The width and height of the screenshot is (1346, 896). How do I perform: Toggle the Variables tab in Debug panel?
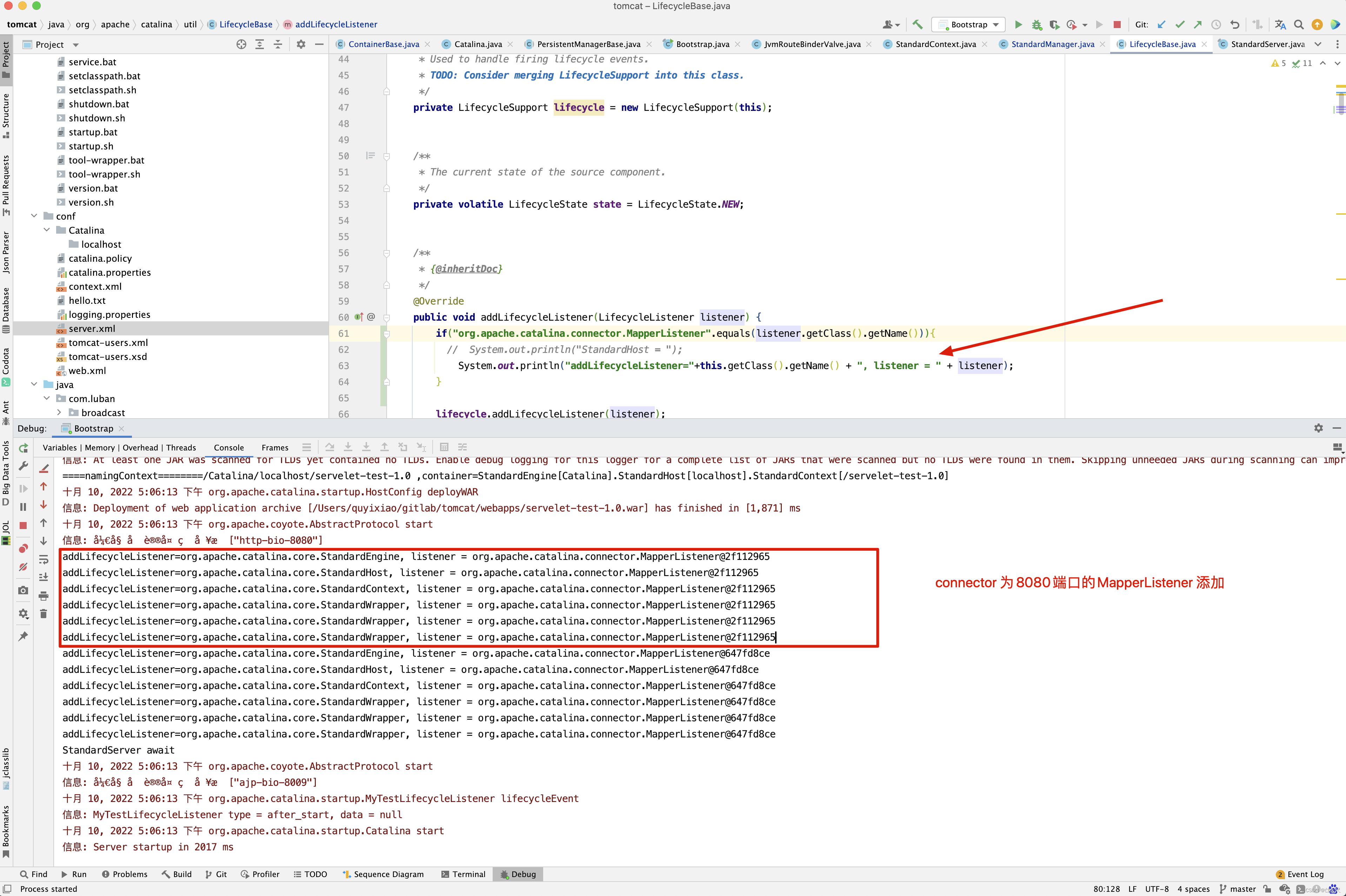coord(58,447)
